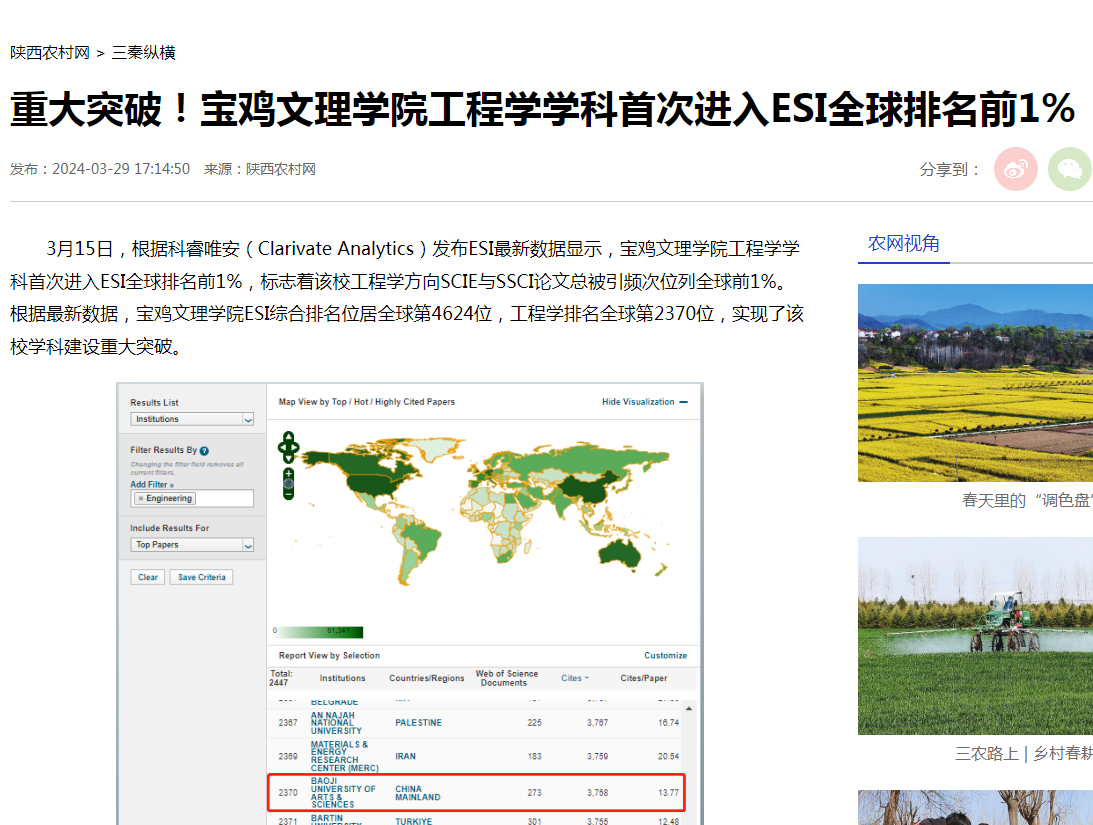The image size is (1093, 825).
Task: Click the Add Filter link
Action: tap(151, 484)
